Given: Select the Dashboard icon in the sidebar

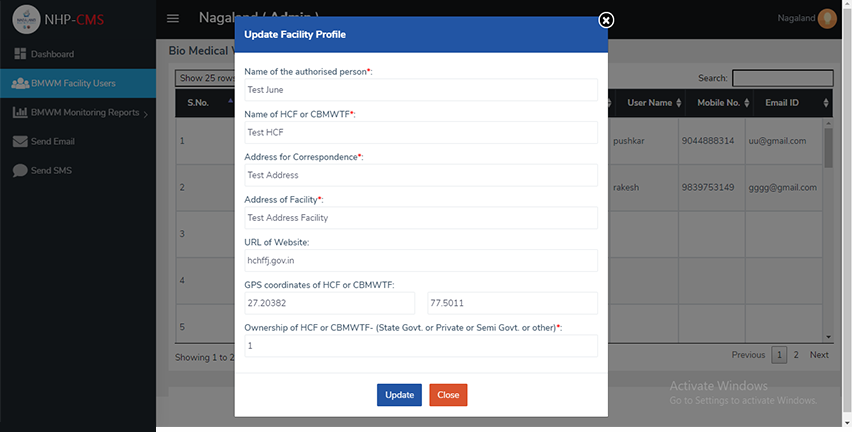Looking at the screenshot, I should [20, 53].
